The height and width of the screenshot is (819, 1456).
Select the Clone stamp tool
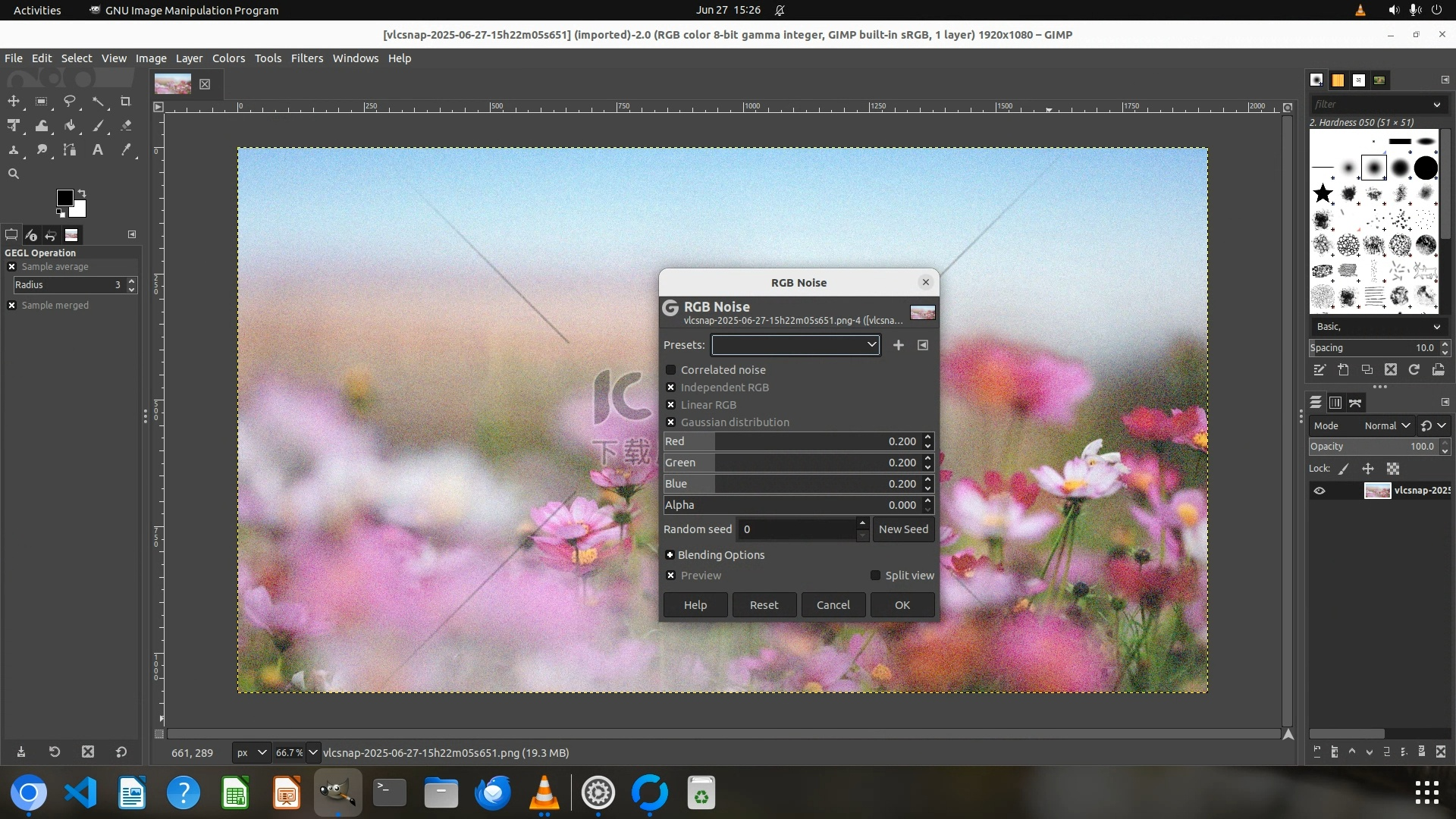14,150
